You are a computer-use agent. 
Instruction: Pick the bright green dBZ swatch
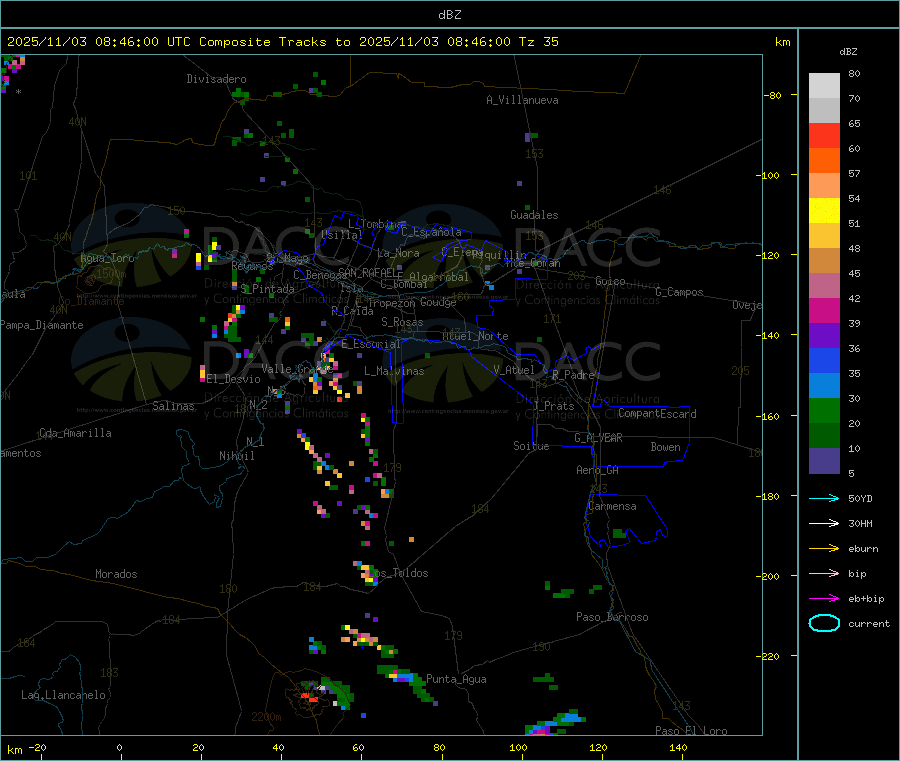pos(824,410)
